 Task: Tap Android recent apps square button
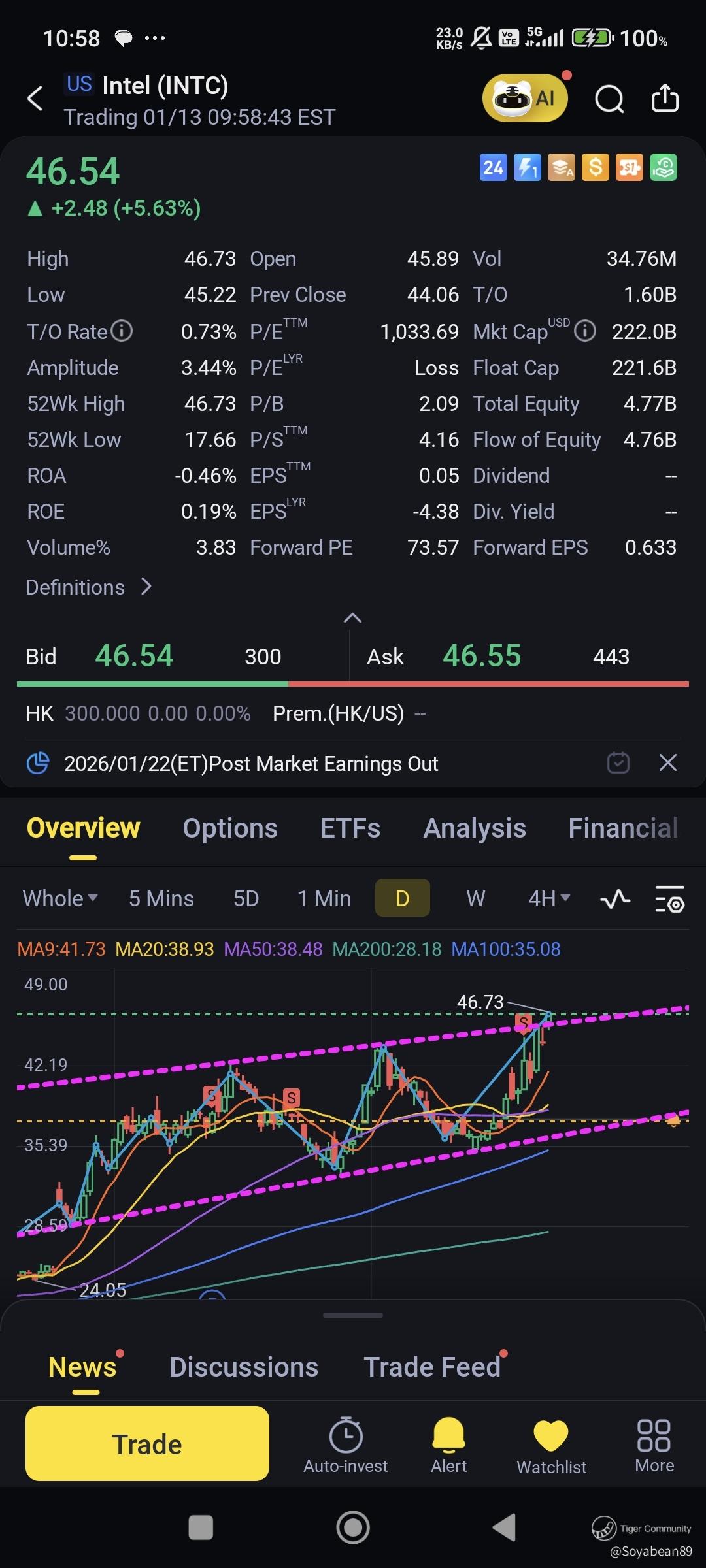(201, 1527)
